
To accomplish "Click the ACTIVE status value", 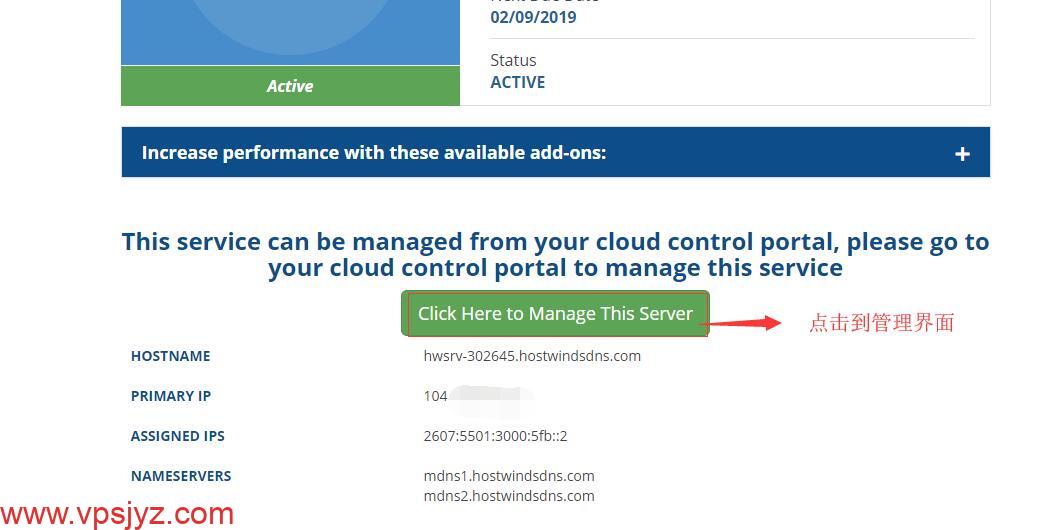I will (518, 82).
